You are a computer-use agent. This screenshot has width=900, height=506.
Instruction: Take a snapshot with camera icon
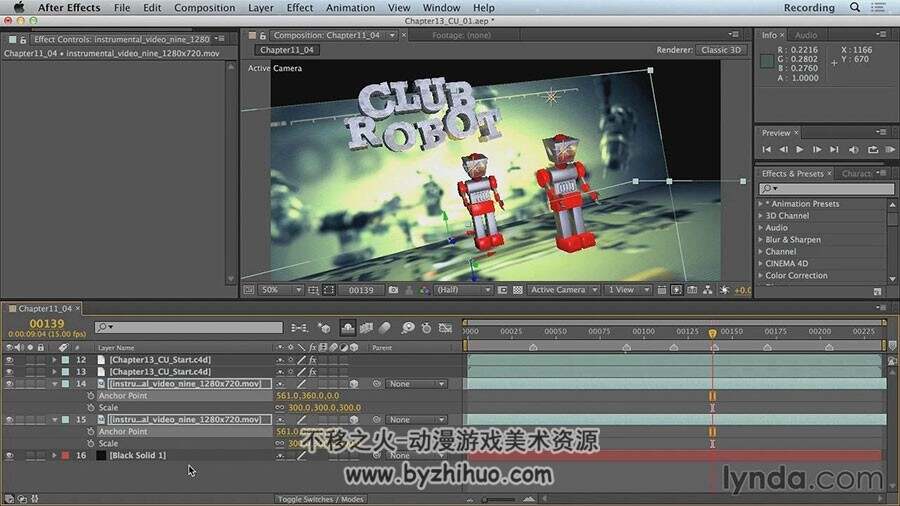[393, 290]
